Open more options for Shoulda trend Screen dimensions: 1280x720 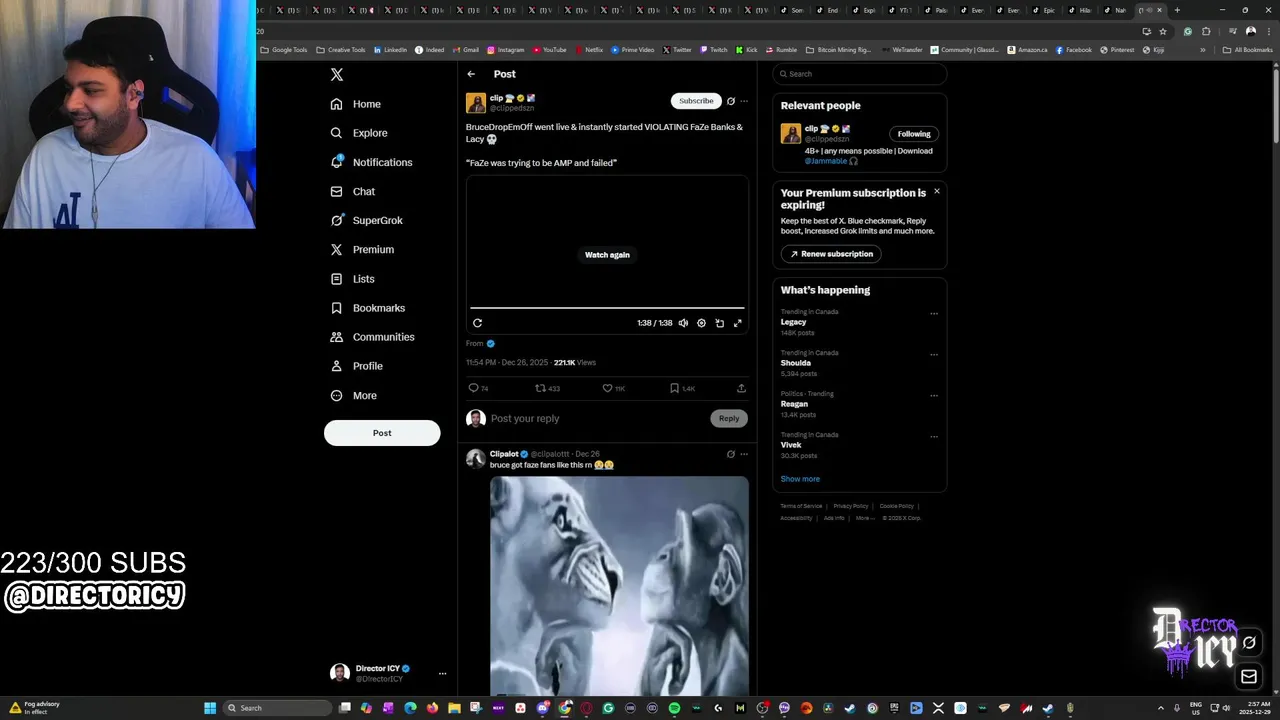pyautogui.click(x=934, y=354)
